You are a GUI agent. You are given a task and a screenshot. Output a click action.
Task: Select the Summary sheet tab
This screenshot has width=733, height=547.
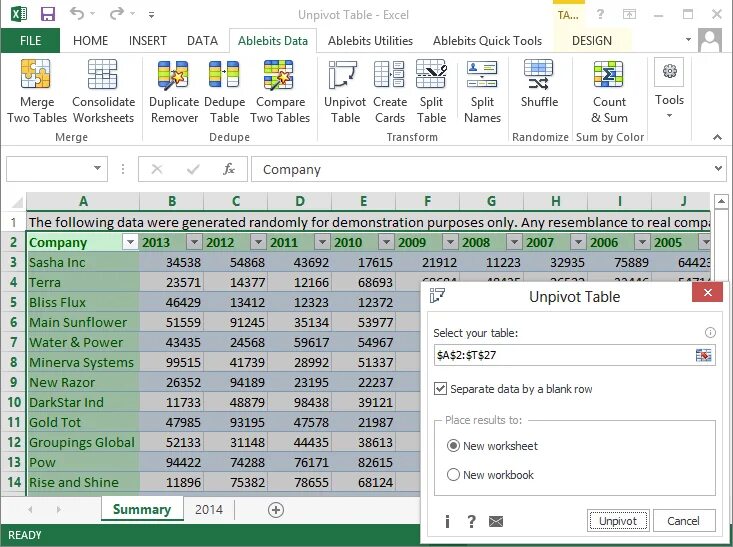click(142, 510)
